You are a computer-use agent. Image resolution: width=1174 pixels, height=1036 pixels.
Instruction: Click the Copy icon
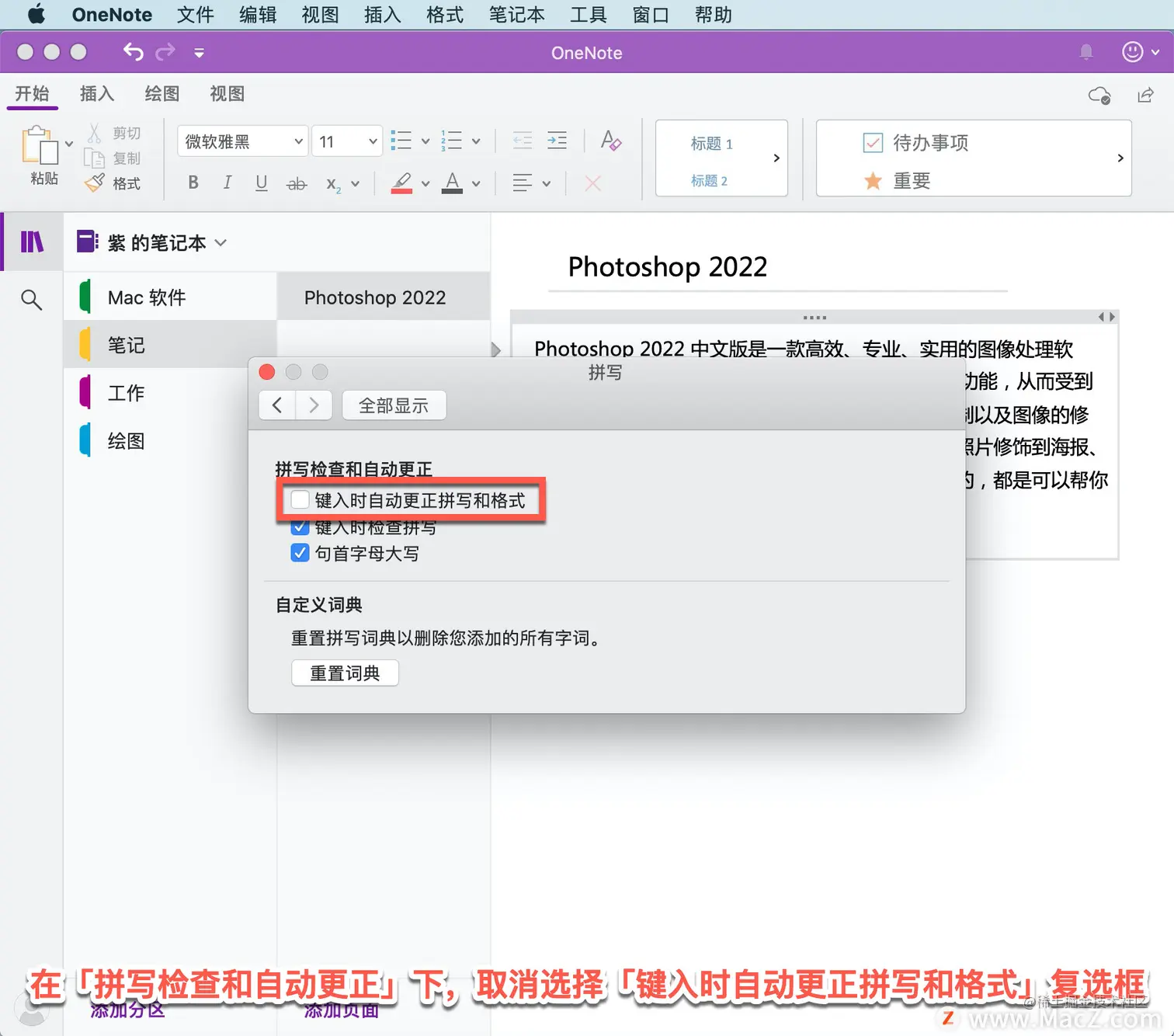pyautogui.click(x=95, y=158)
